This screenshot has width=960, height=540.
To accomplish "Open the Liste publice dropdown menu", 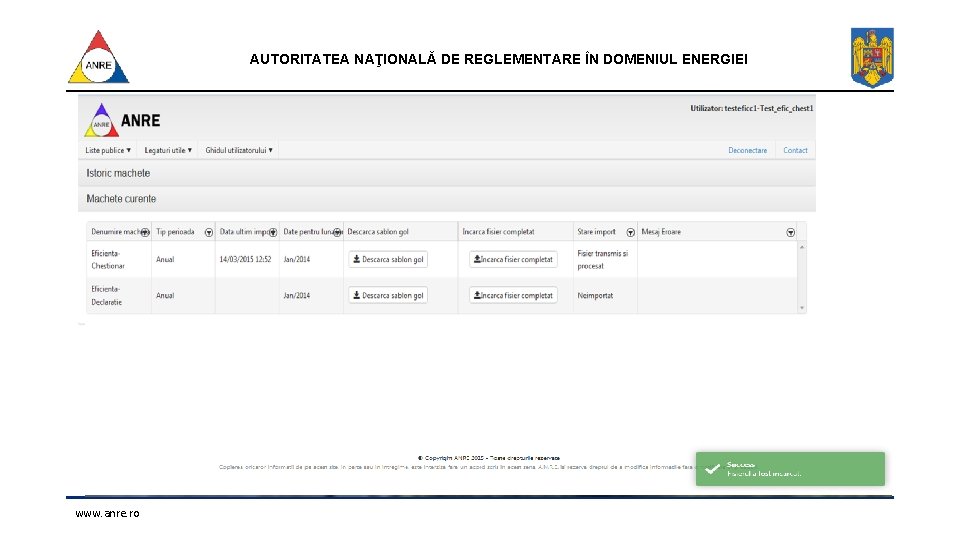I will point(108,150).
